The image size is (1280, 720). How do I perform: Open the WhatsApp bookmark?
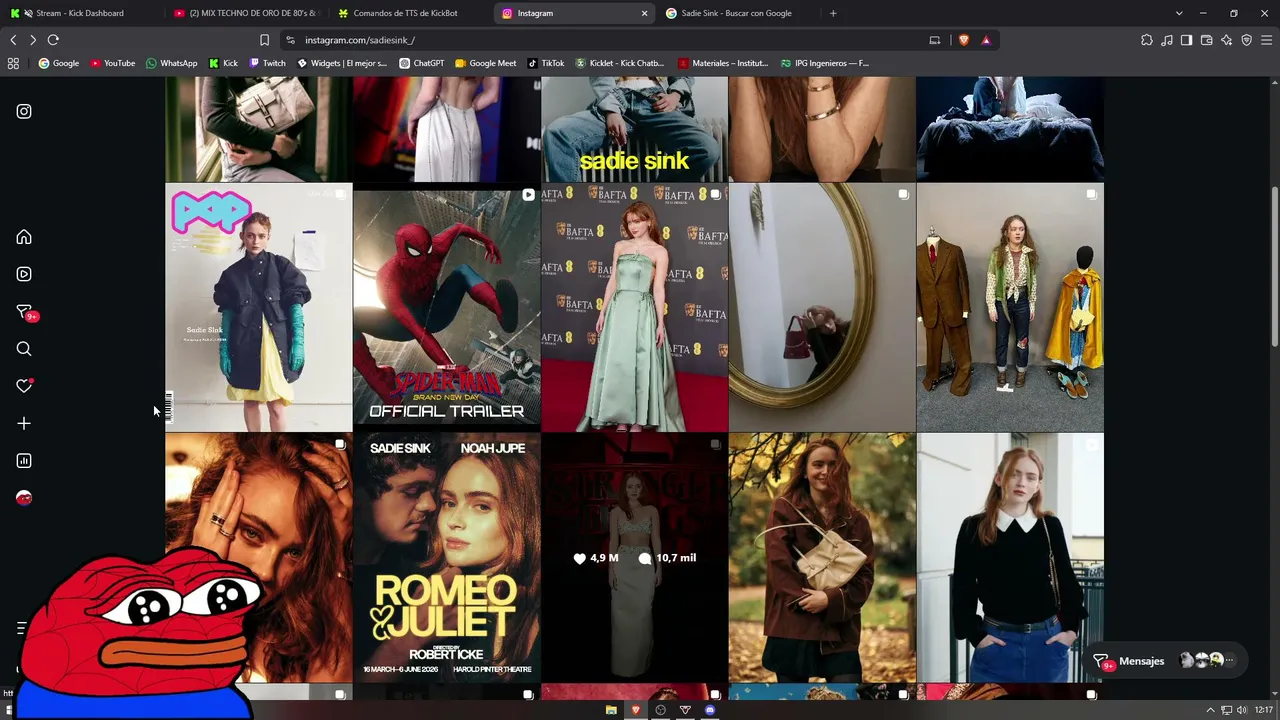[172, 63]
